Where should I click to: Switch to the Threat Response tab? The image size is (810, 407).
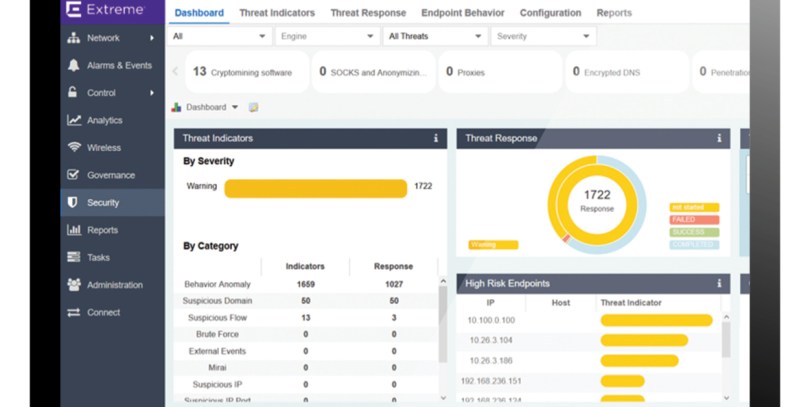click(368, 13)
